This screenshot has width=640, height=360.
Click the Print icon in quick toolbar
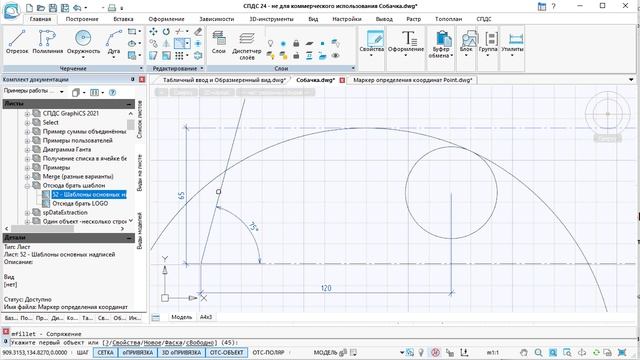112,7
